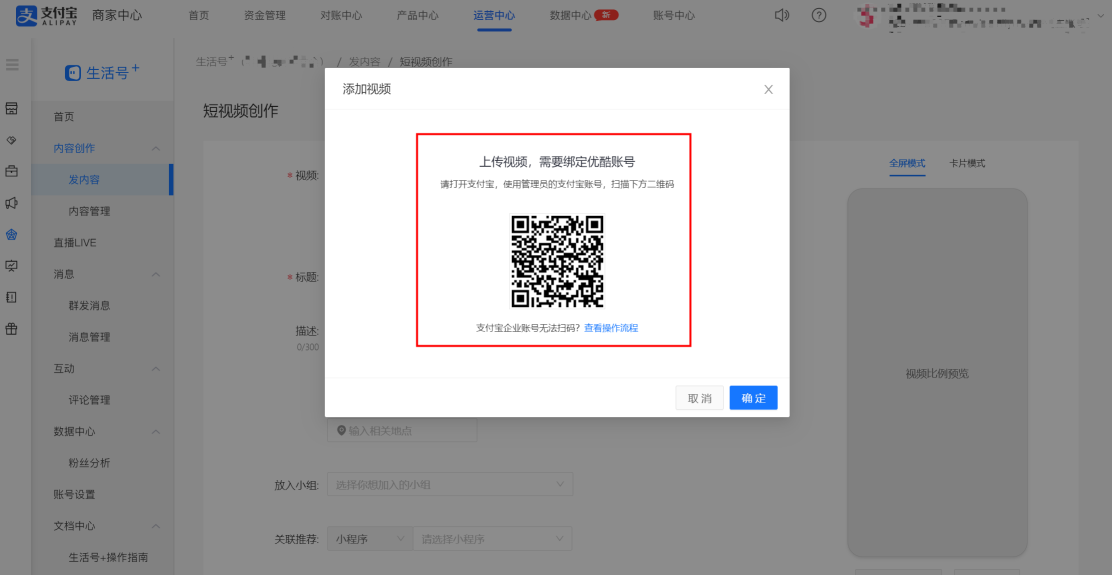
Task: Click the Alipay logo
Action: pos(47,15)
